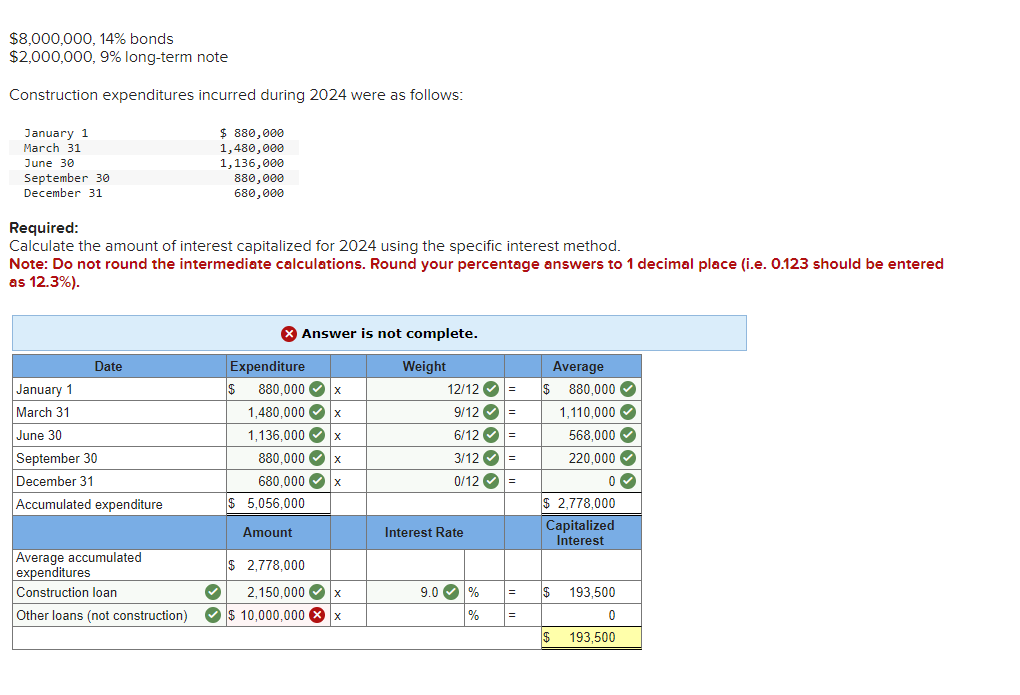Screen dimensions: 1020x695
Task: Click 'Accumulated expenditure' row label
Action: (x=89, y=504)
